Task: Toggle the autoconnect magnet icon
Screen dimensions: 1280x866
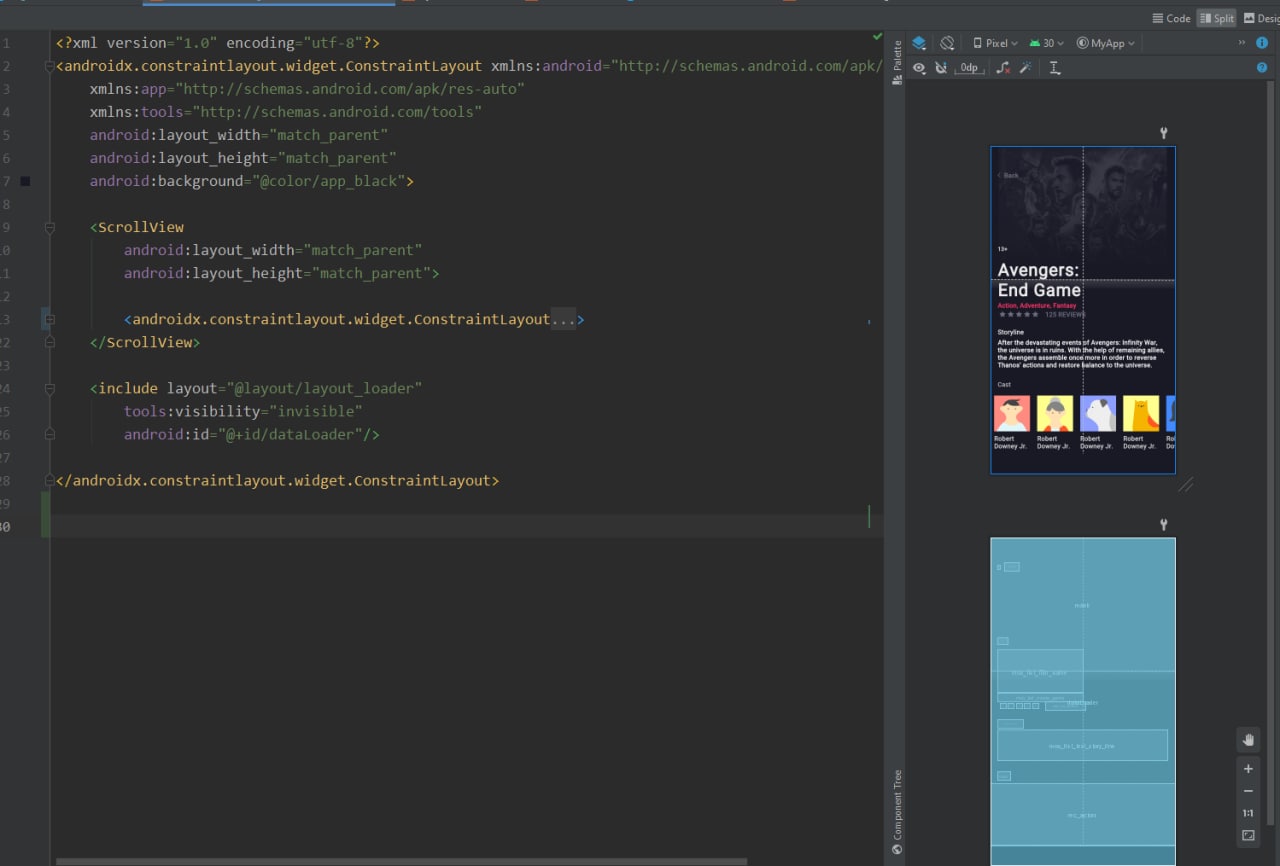Action: pyautogui.click(x=941, y=68)
